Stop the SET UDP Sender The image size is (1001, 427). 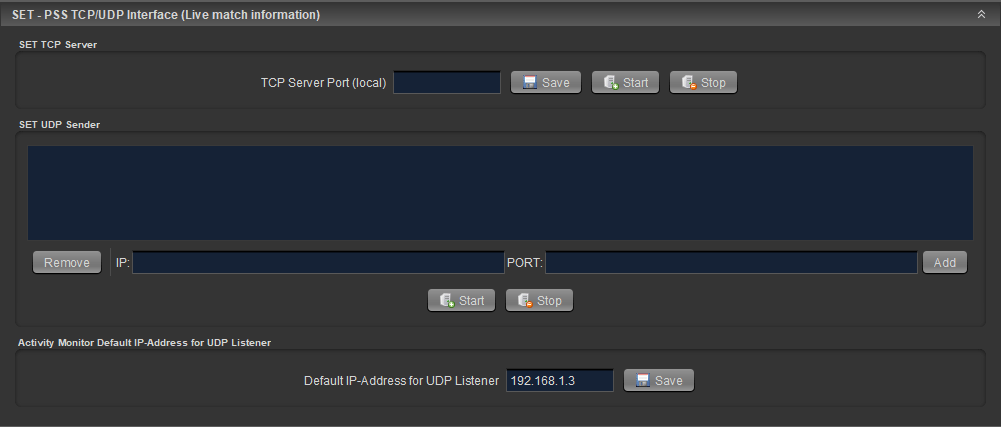pos(539,301)
